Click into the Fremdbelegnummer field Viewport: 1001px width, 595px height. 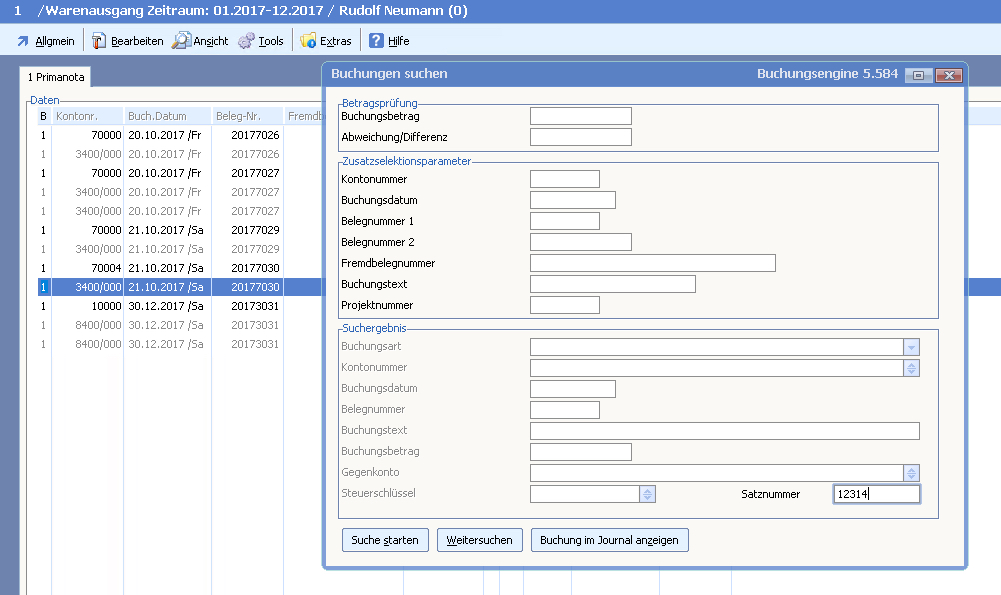(x=652, y=263)
